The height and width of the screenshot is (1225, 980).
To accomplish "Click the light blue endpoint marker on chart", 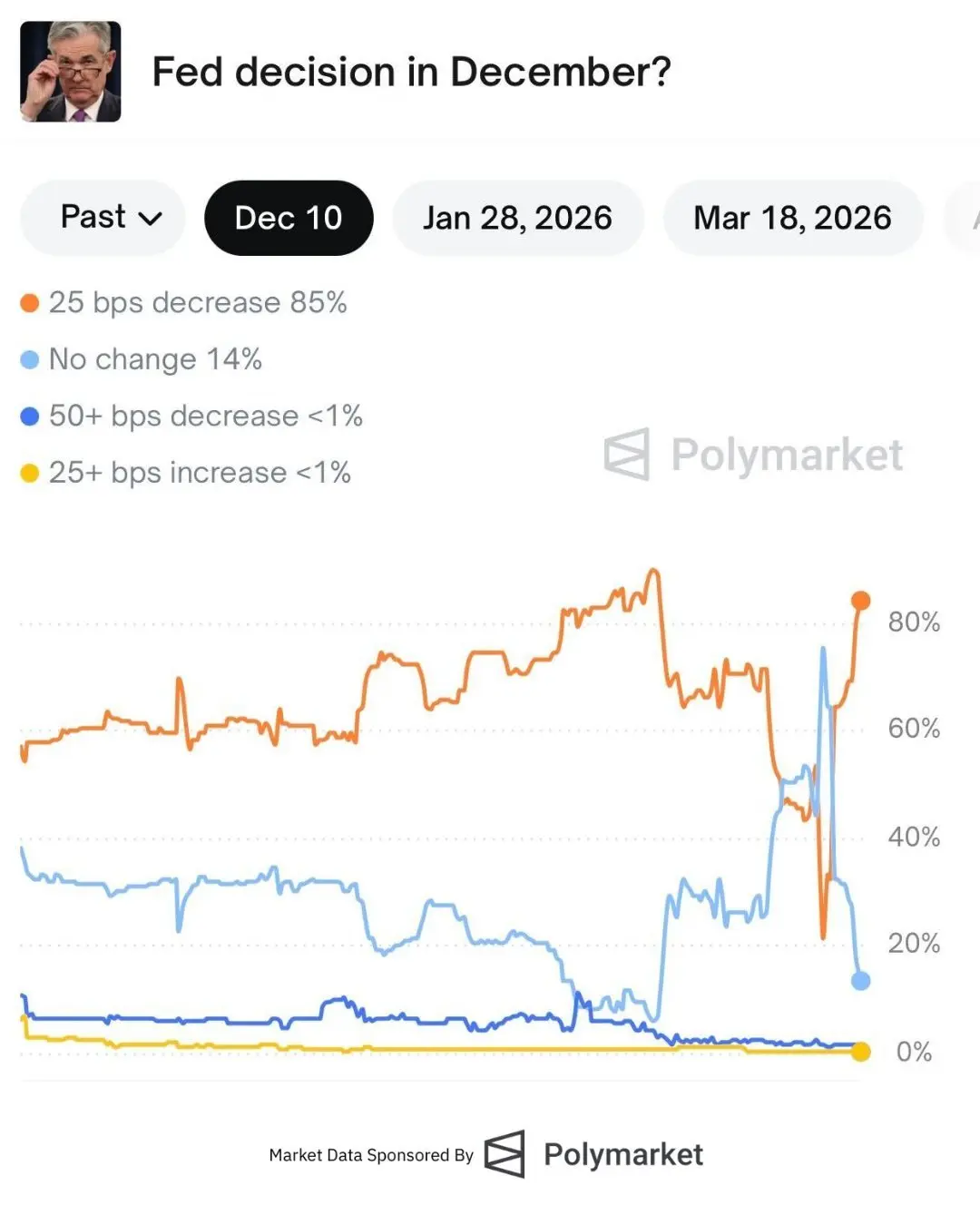I will pyautogui.click(x=860, y=980).
